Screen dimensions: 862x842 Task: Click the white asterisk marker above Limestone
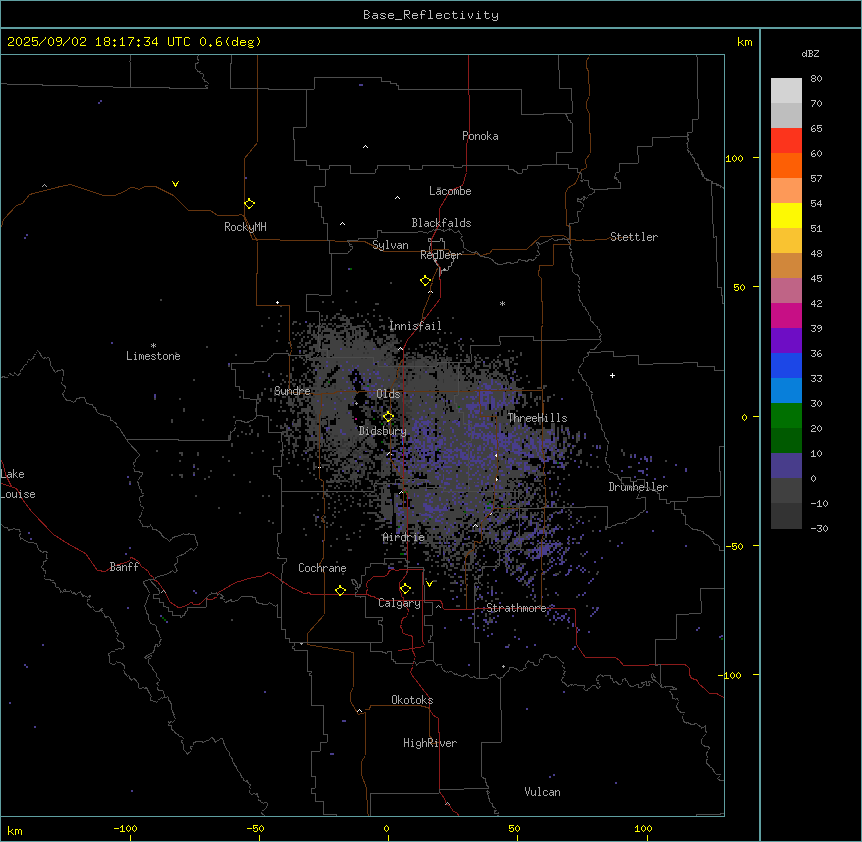point(153,346)
